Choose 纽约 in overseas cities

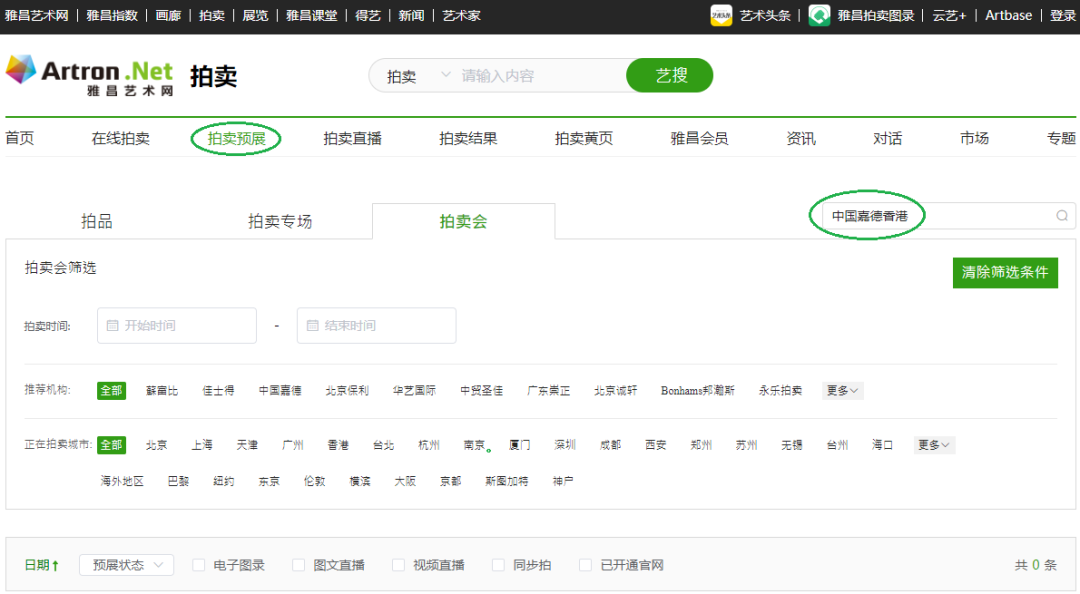[224, 481]
